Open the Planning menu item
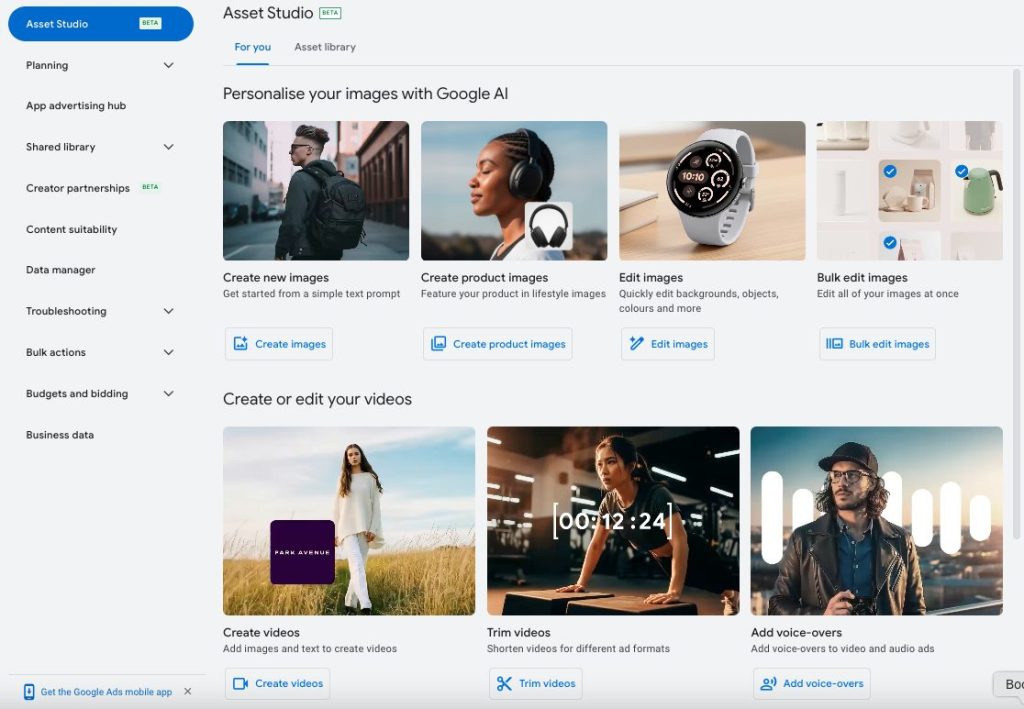1024x709 pixels. coord(46,65)
